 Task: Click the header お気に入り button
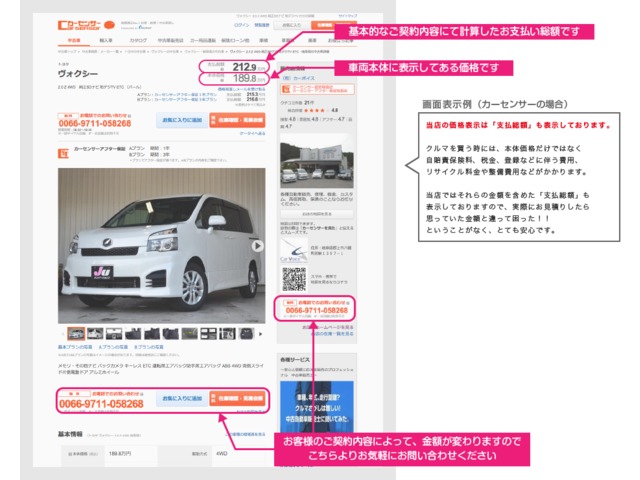[x=292, y=25]
